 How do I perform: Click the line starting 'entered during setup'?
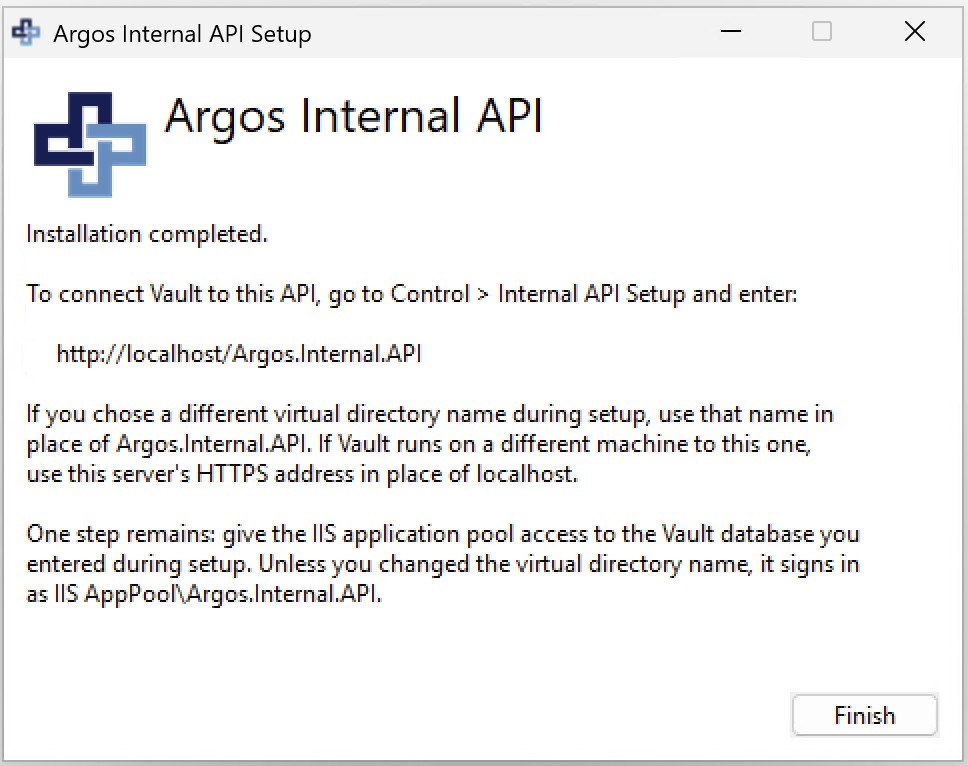pos(443,564)
